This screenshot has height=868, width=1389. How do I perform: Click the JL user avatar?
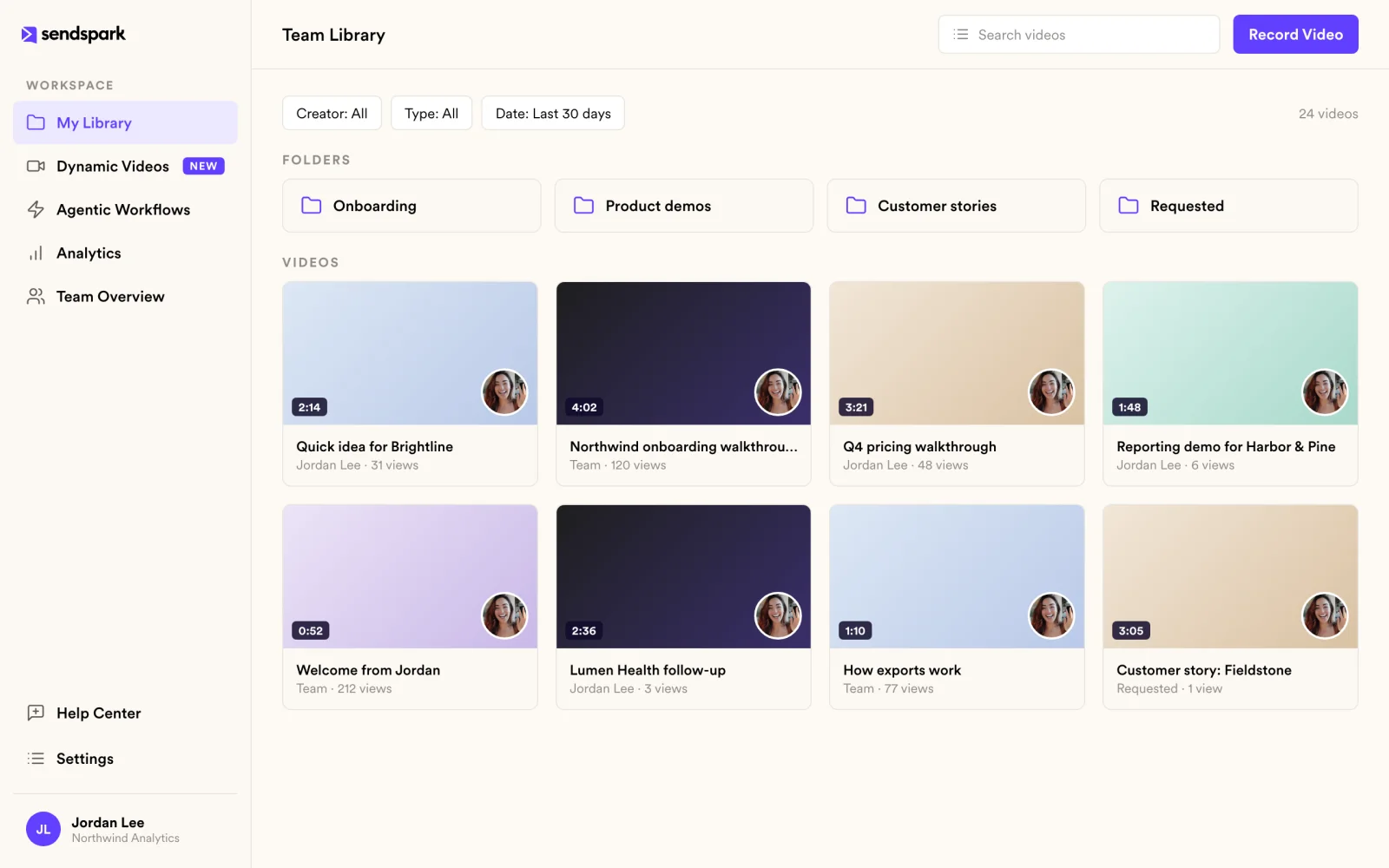(x=43, y=829)
